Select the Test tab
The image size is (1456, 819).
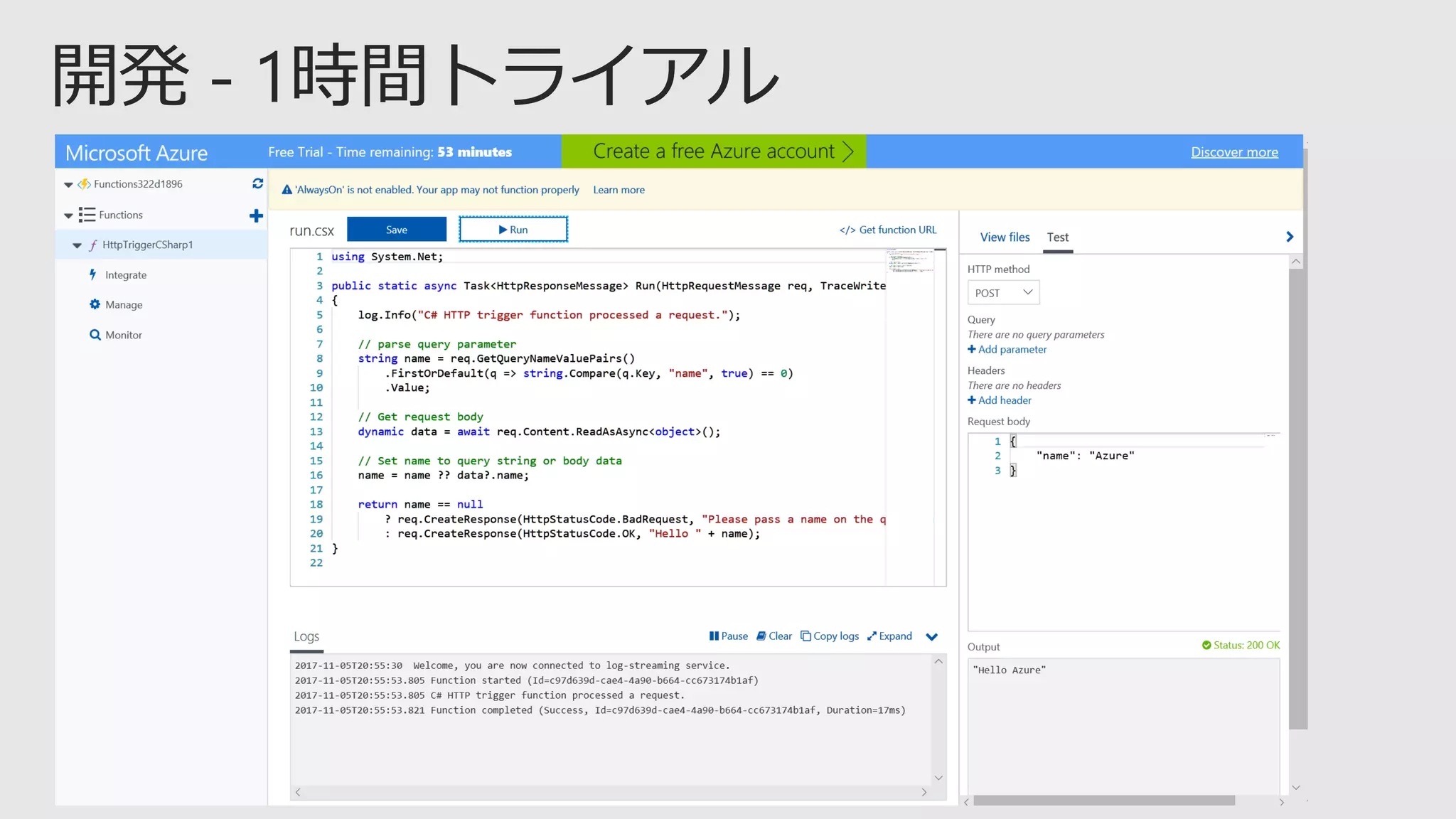1057,237
